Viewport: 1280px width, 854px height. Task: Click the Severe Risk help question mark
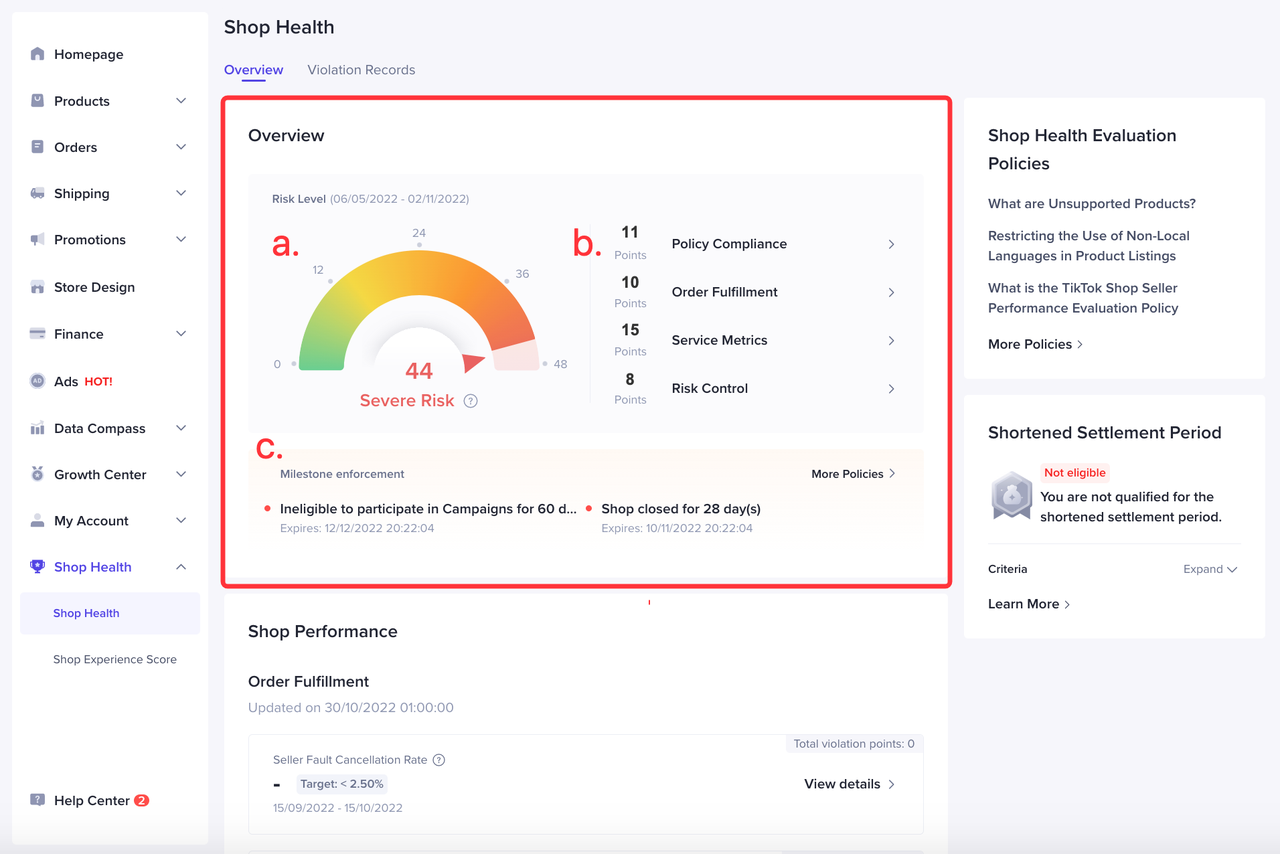tap(470, 401)
